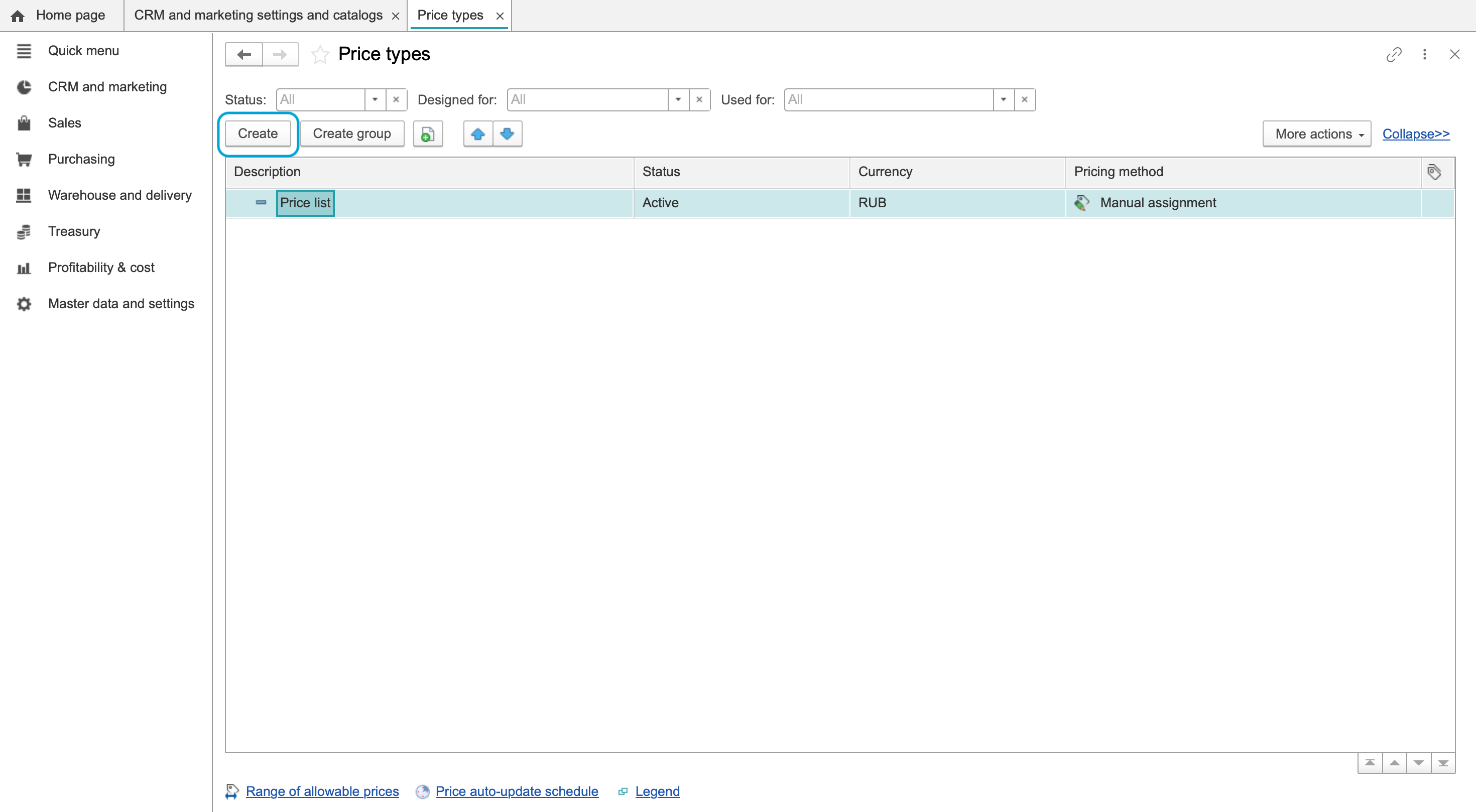This screenshot has width=1476, height=812.
Task: Click the Profitability & cost bar chart icon
Action: pyautogui.click(x=24, y=267)
